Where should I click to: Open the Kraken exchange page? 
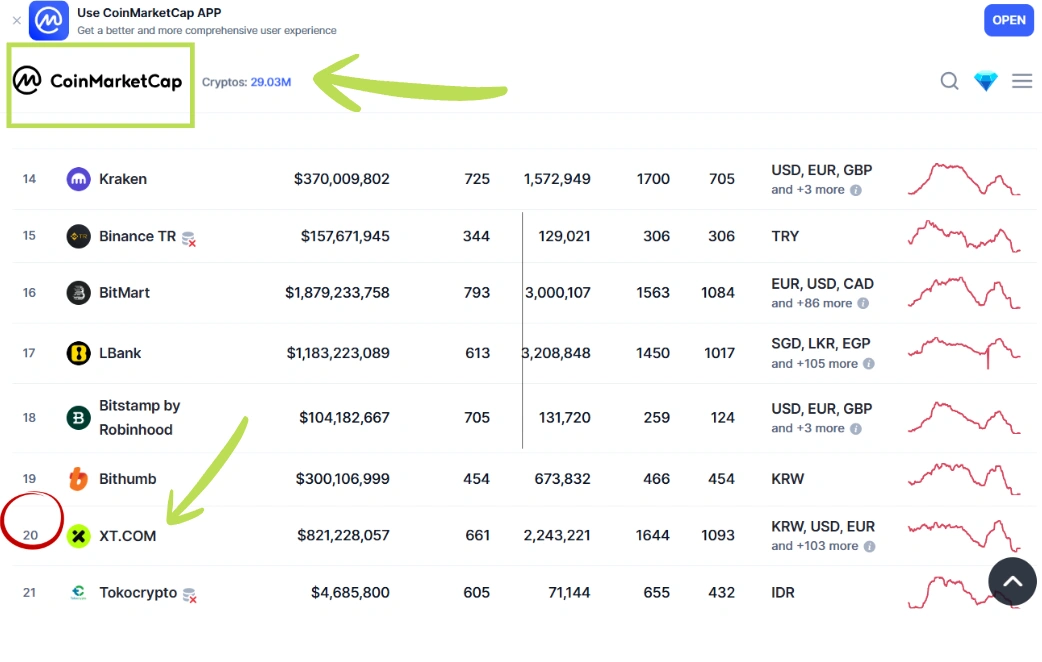point(123,179)
